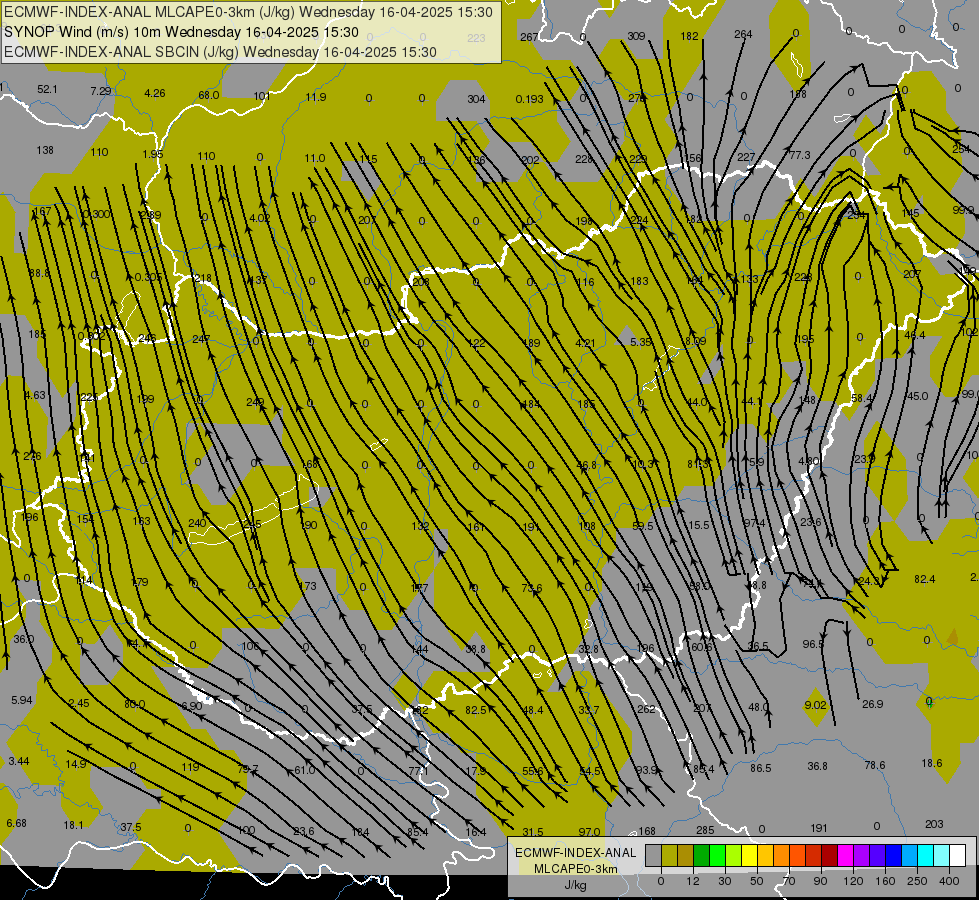Click the map value '309'
The image size is (979, 900).
tap(636, 36)
